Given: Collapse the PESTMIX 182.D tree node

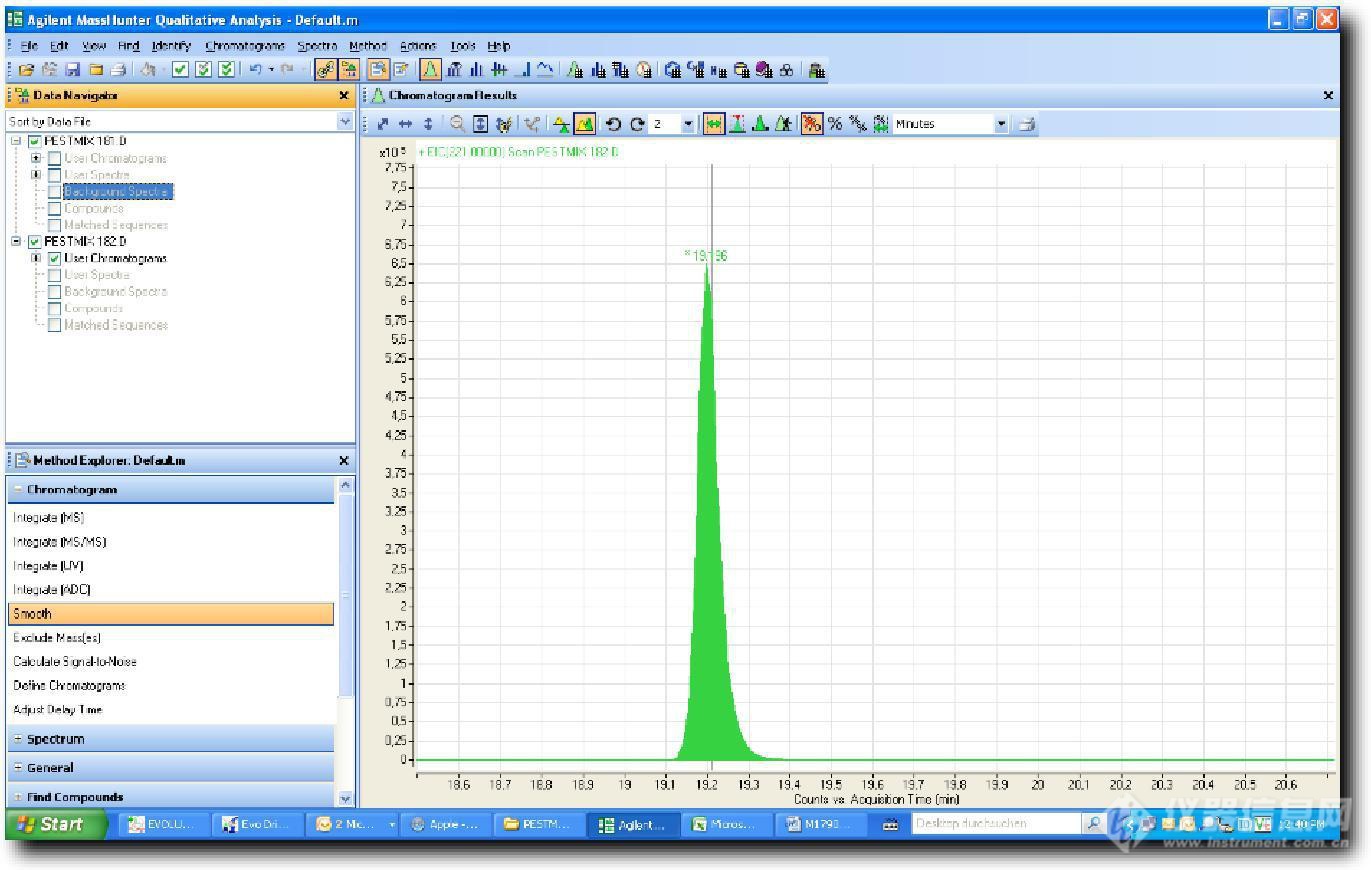Looking at the screenshot, I should pos(16,241).
